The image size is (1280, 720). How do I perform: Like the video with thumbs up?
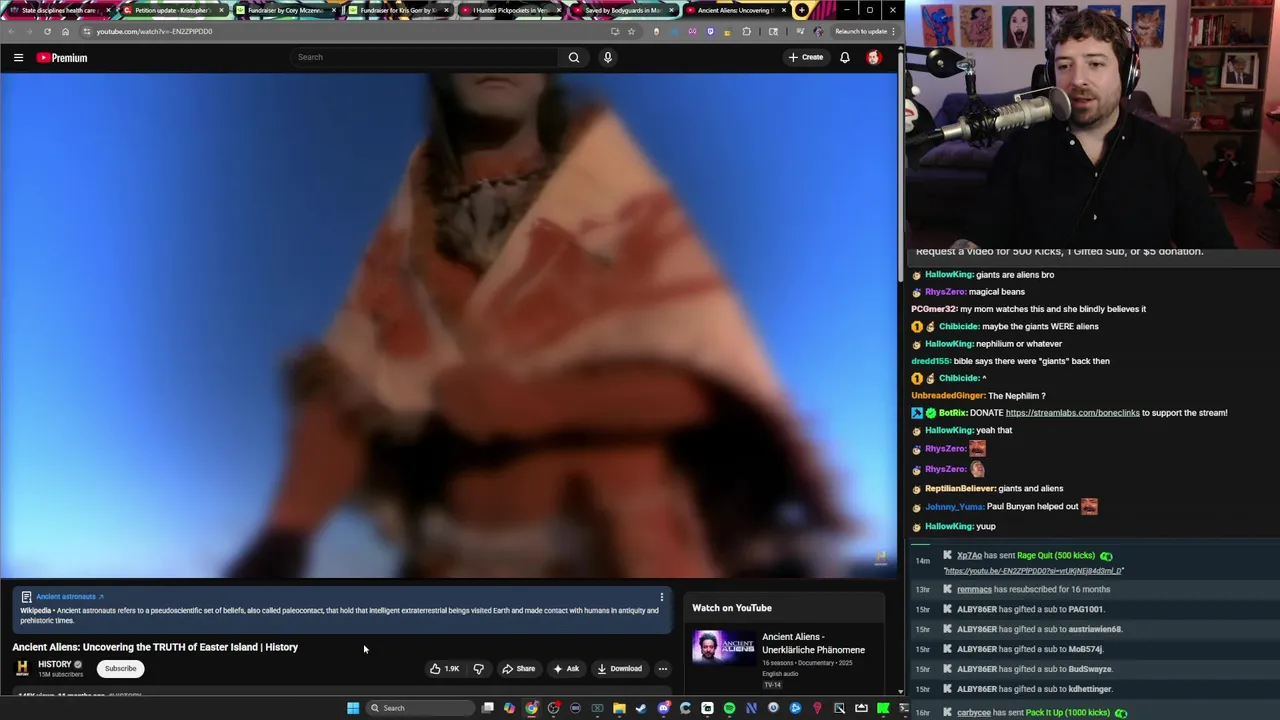click(x=444, y=669)
